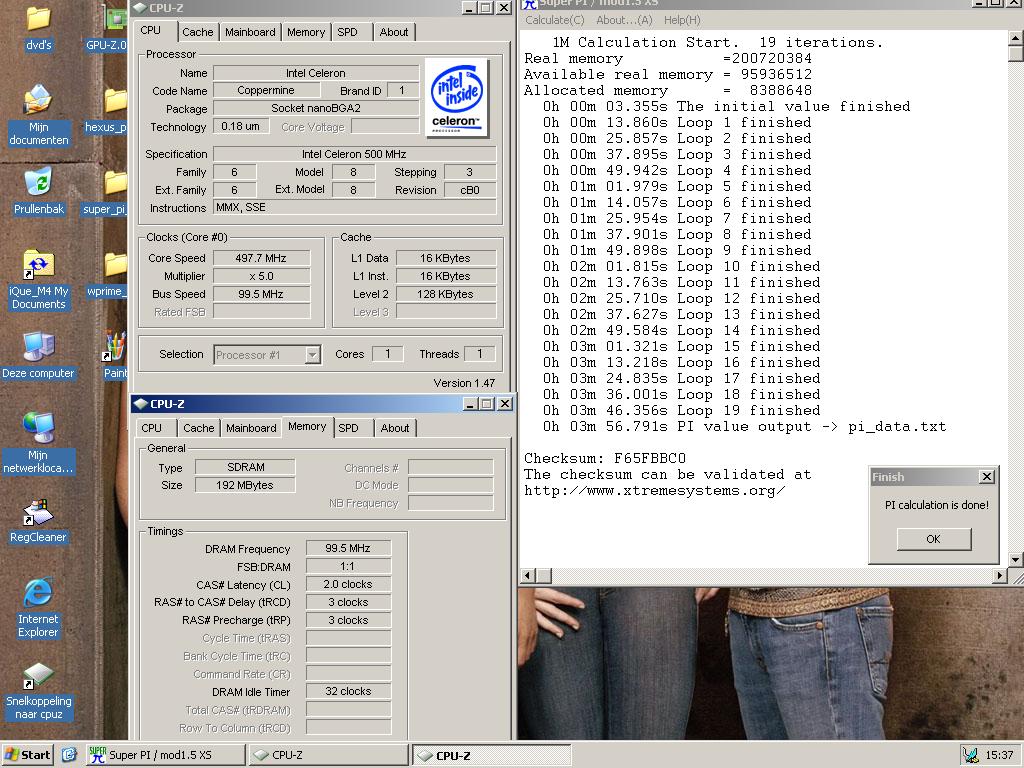Close the Finish dialog
1024x768 pixels.
pyautogui.click(x=987, y=477)
